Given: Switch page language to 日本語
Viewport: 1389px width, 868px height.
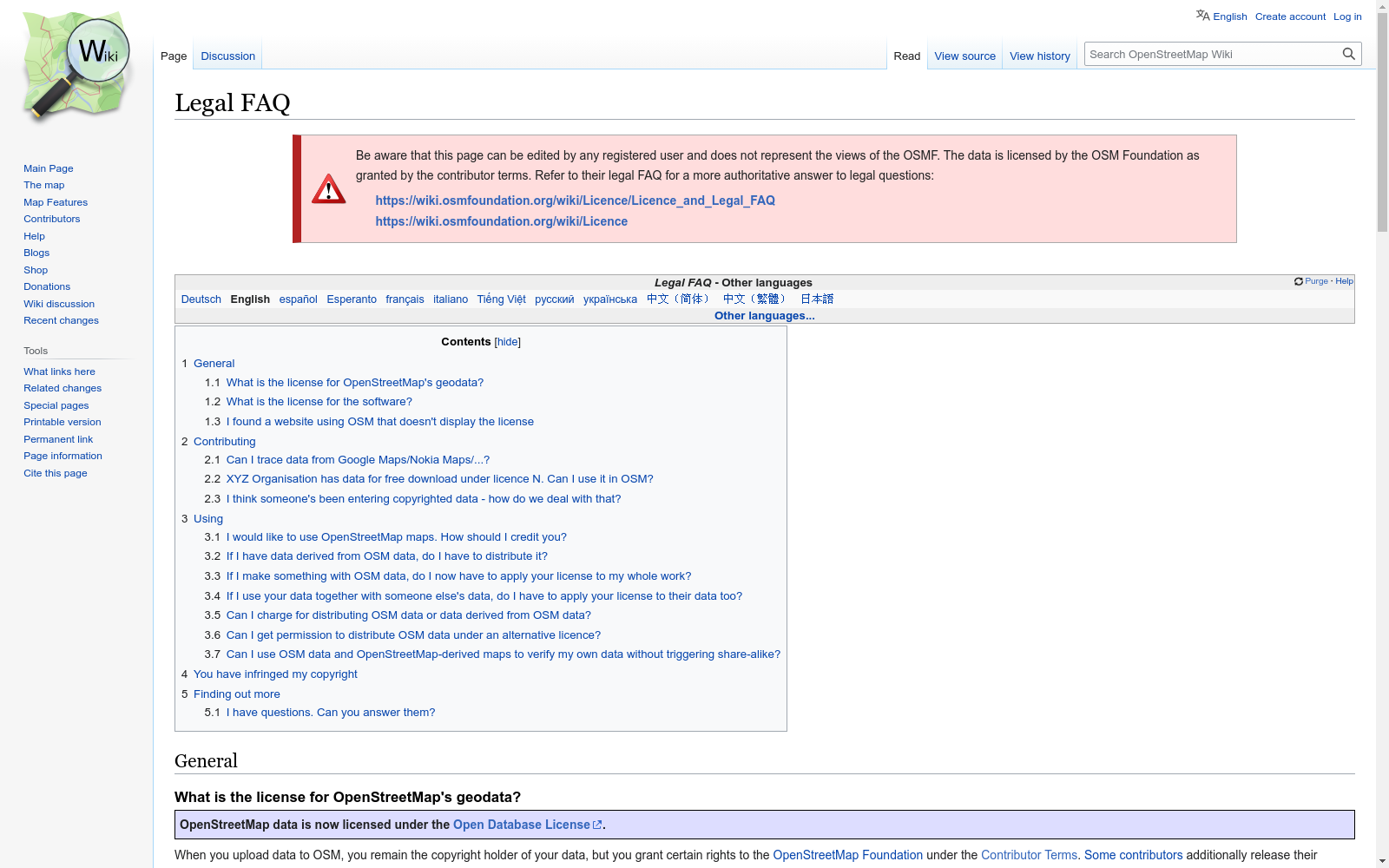Looking at the screenshot, I should [x=817, y=299].
